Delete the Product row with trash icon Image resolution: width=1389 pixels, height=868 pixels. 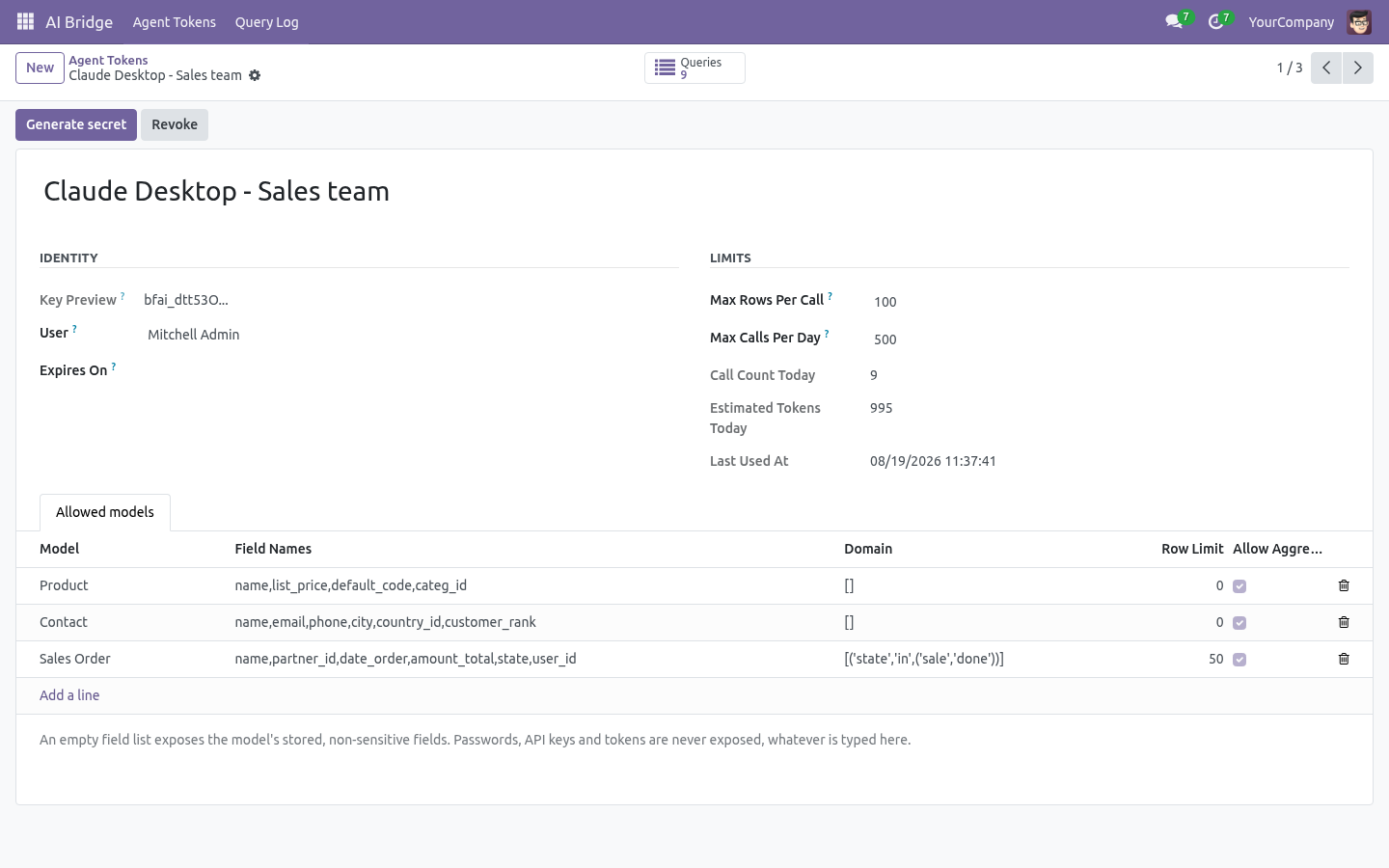tap(1344, 585)
